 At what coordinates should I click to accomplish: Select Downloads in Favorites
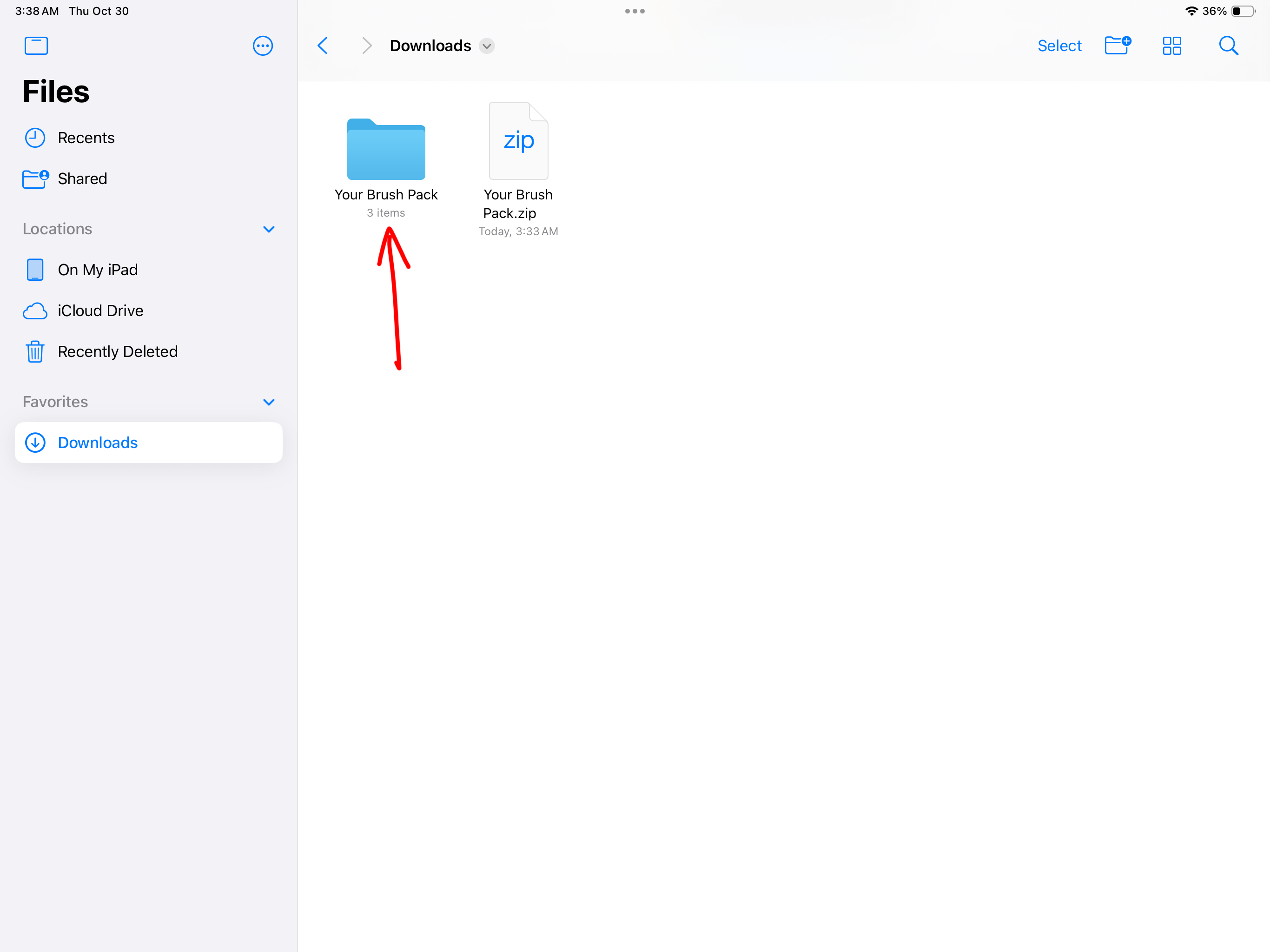pyautogui.click(x=98, y=443)
